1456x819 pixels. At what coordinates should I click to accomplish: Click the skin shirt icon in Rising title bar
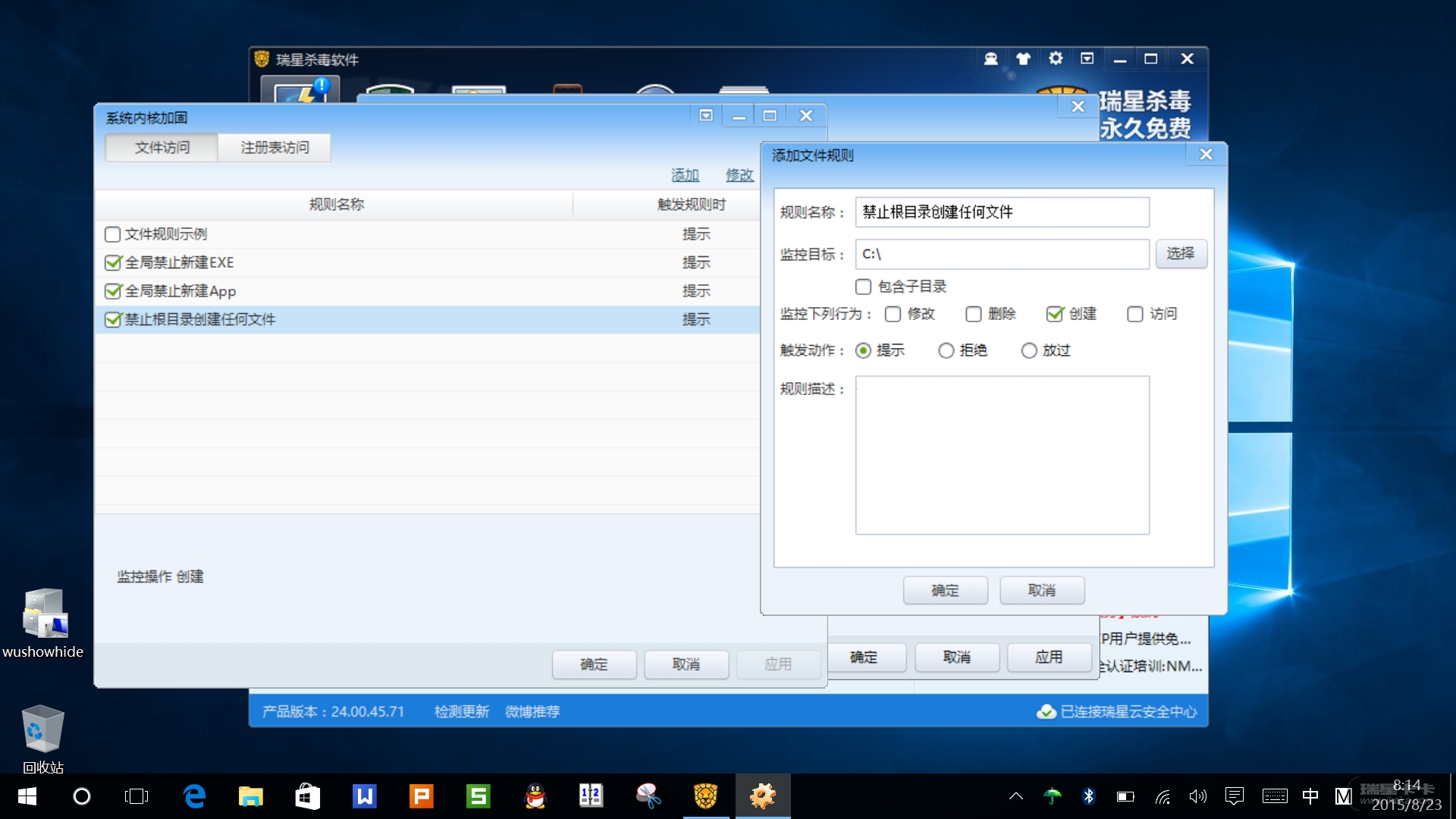1023,59
